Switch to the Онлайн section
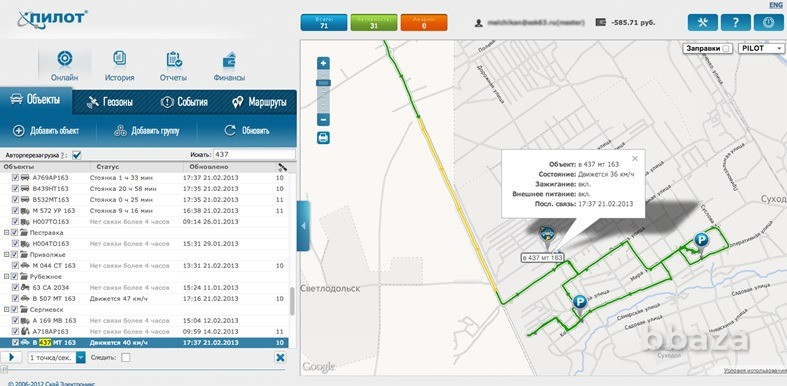The height and width of the screenshot is (386, 787). click(65, 66)
